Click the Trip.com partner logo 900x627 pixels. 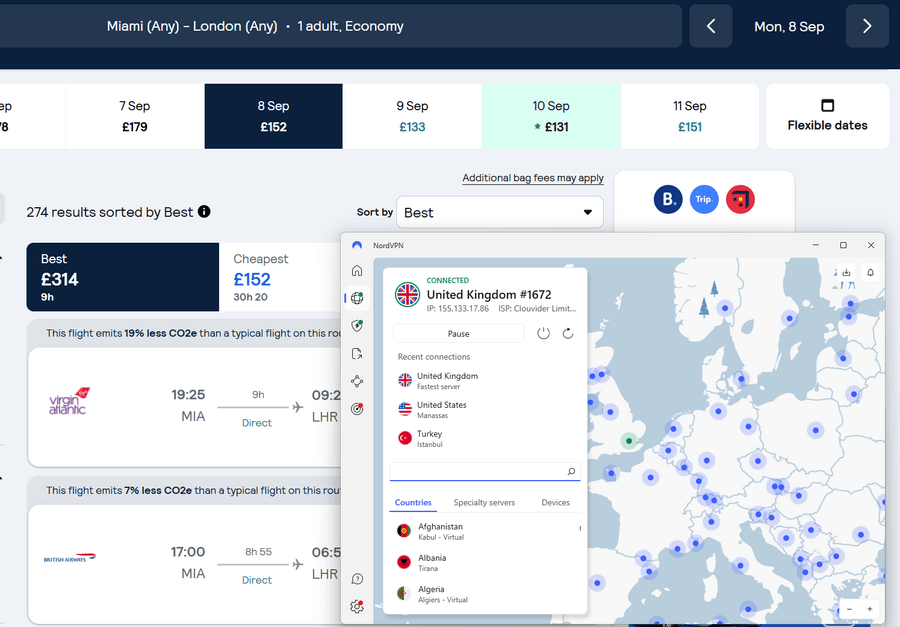coord(704,199)
